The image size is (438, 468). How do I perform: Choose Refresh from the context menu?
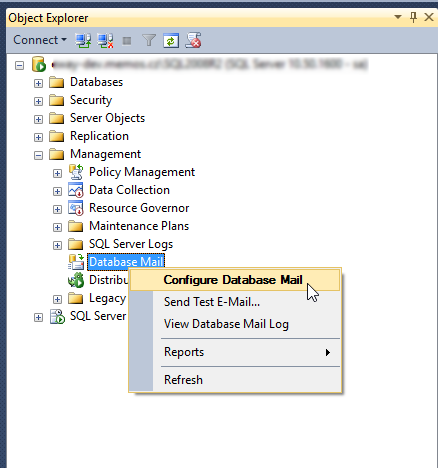235,380
